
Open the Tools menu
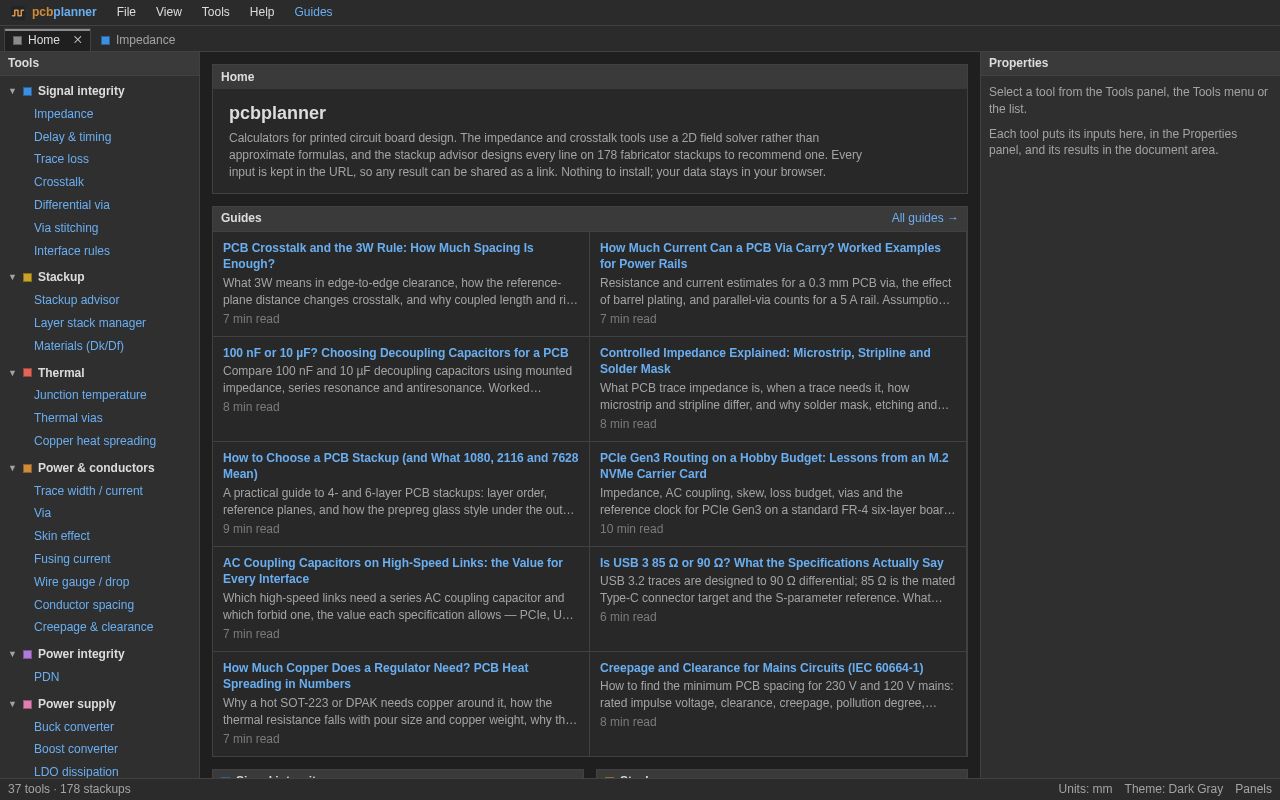(x=216, y=12)
